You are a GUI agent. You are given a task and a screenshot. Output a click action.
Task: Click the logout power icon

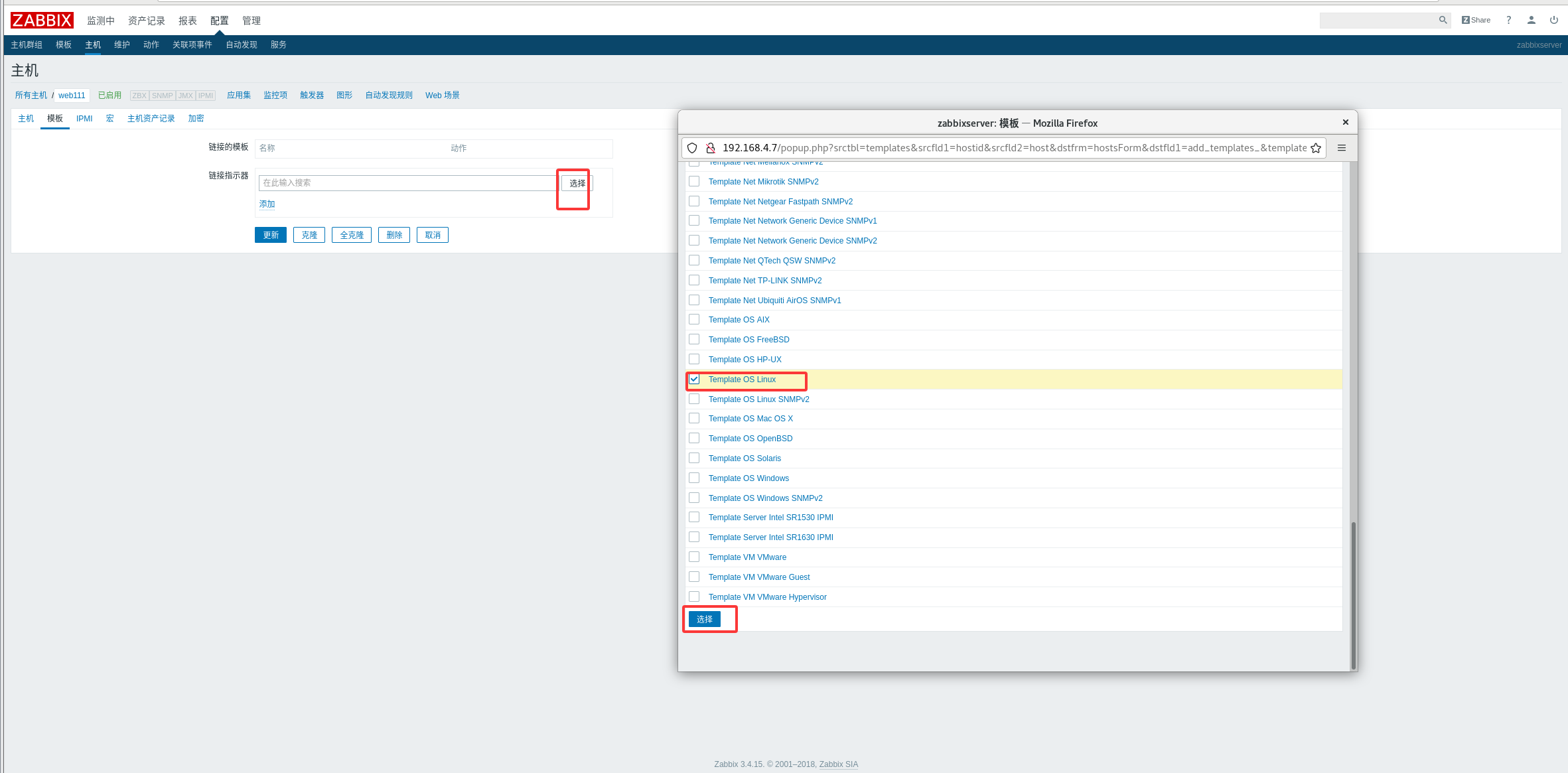point(1553,20)
